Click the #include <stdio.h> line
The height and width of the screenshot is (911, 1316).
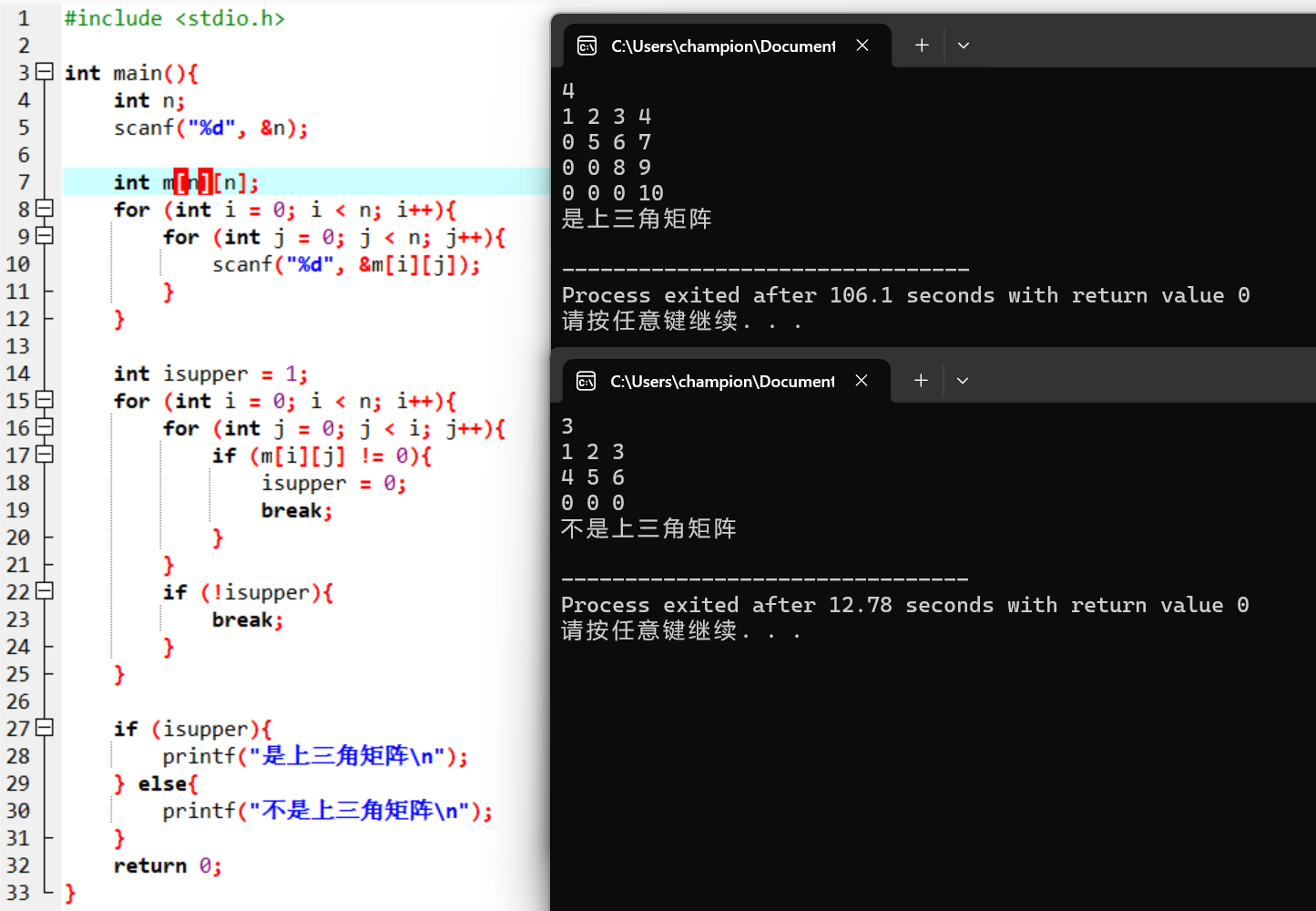[174, 18]
